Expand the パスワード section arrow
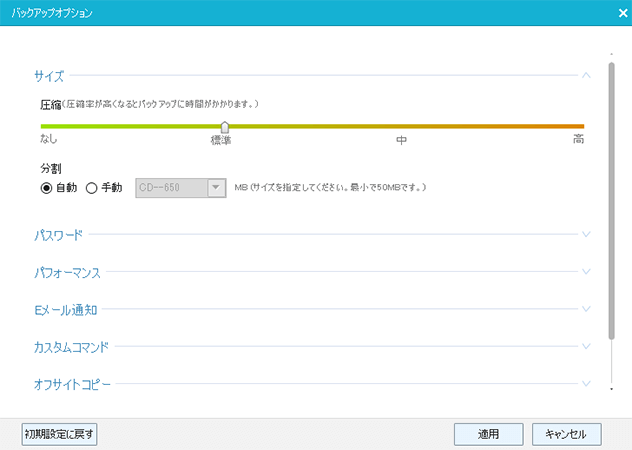 pyautogui.click(x=586, y=235)
